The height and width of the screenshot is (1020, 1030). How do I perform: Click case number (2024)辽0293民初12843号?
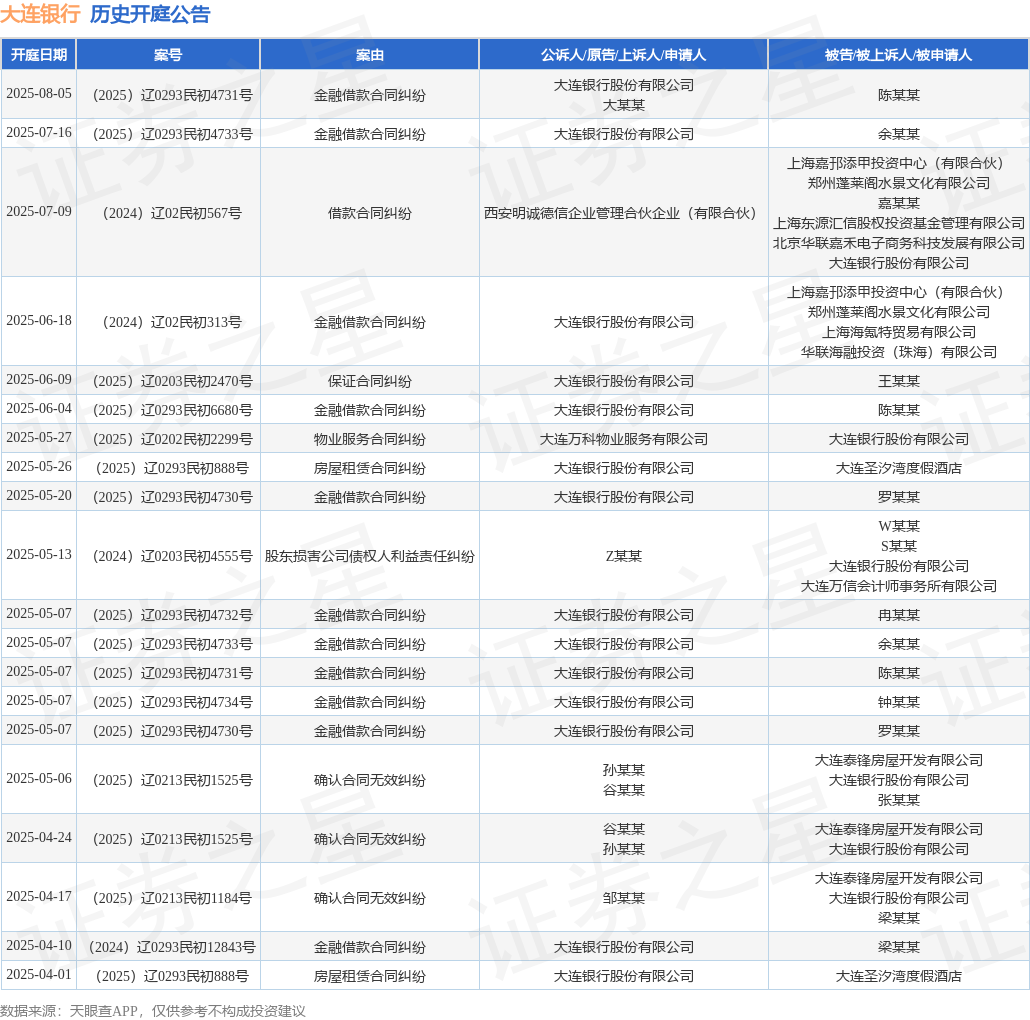tap(168, 946)
